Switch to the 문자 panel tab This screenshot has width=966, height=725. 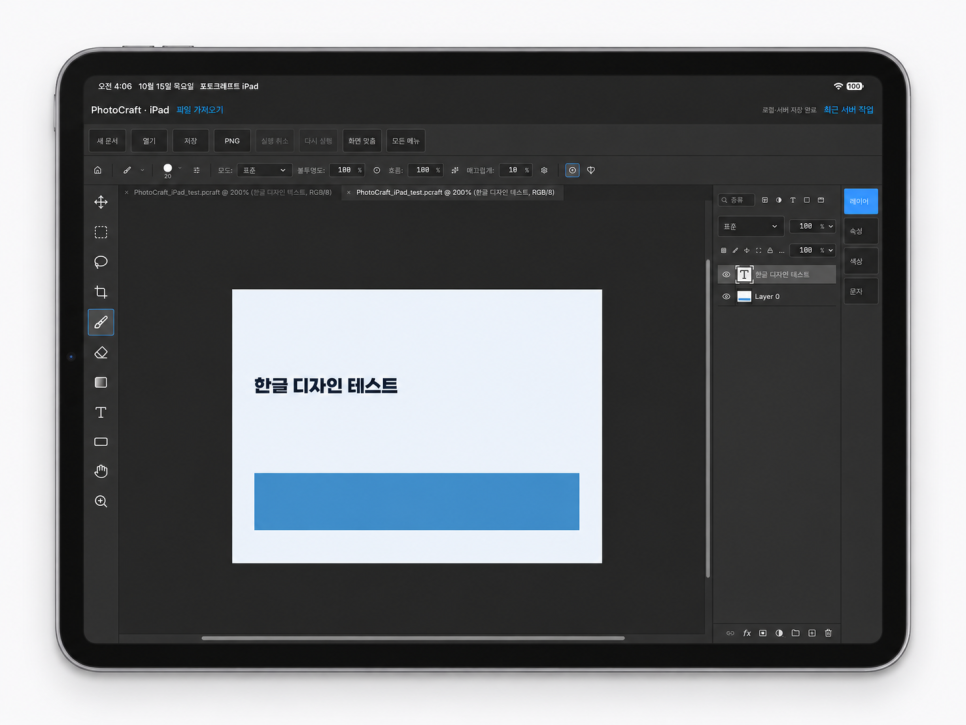[860, 291]
